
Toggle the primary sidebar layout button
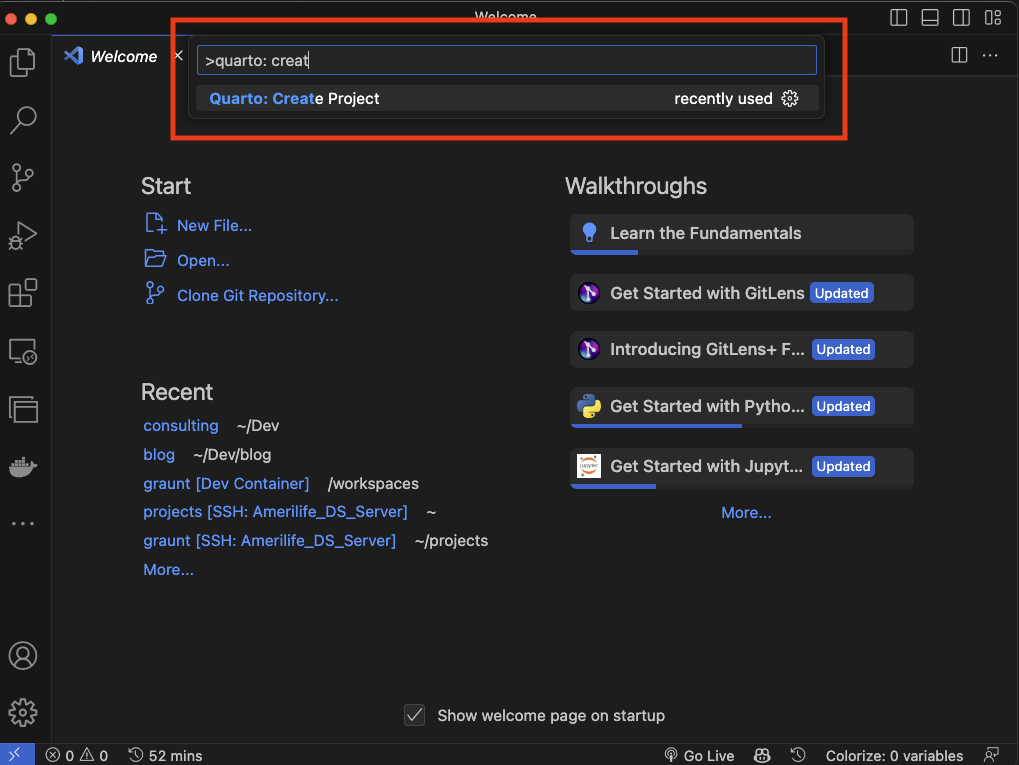898,17
